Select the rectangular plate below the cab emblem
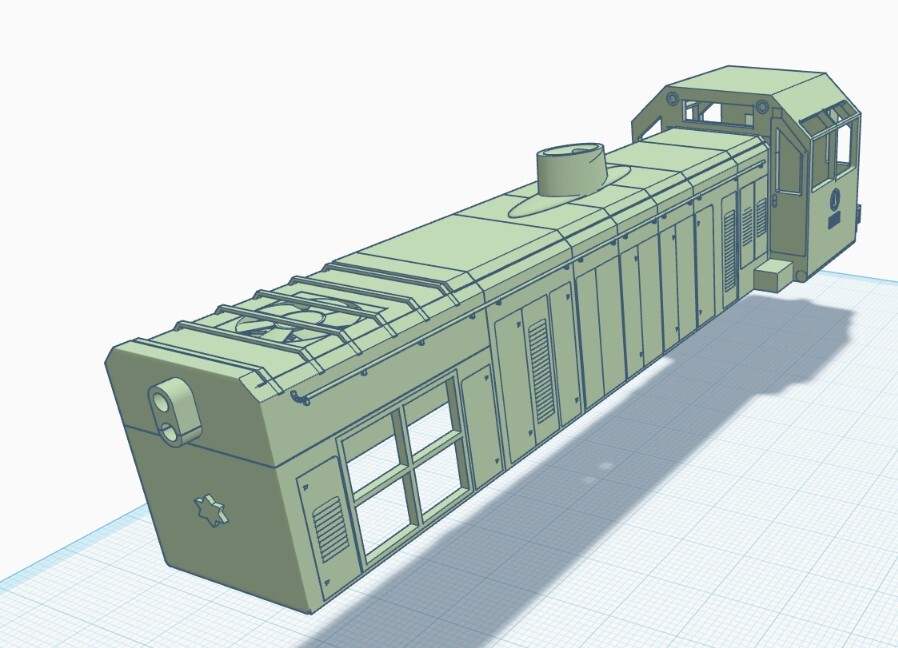 [x=834, y=219]
